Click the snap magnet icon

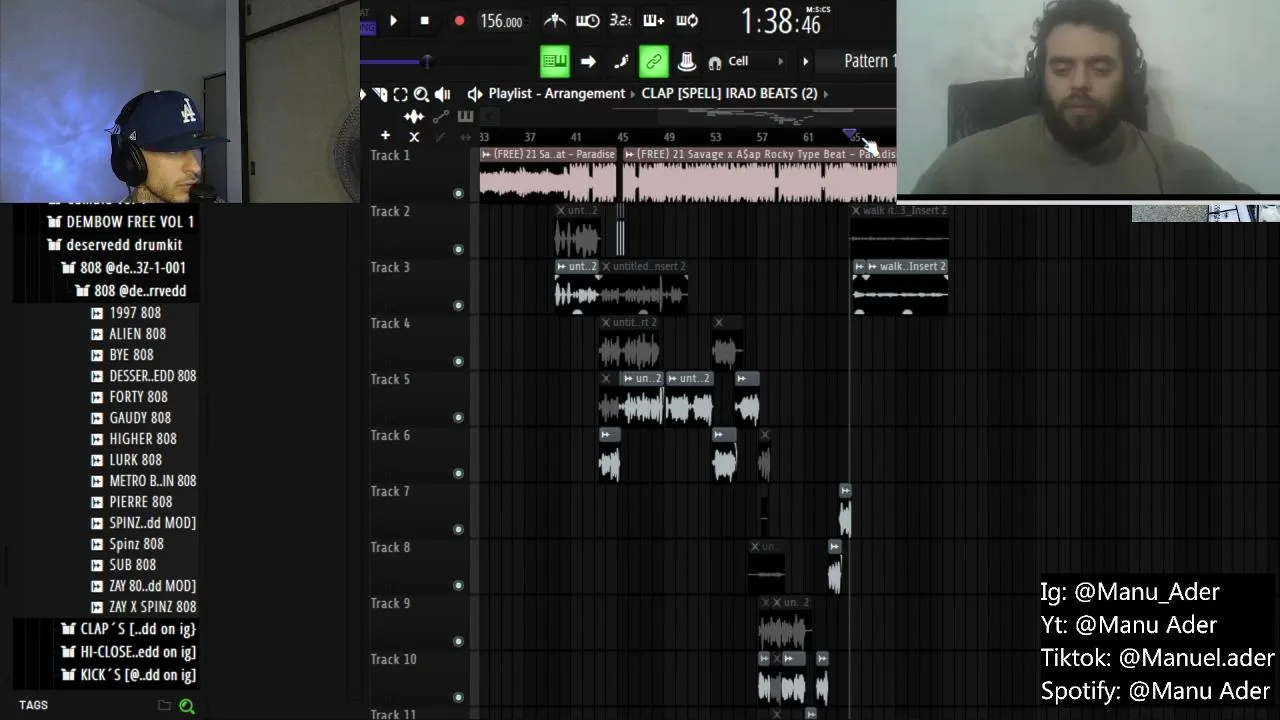(x=714, y=63)
